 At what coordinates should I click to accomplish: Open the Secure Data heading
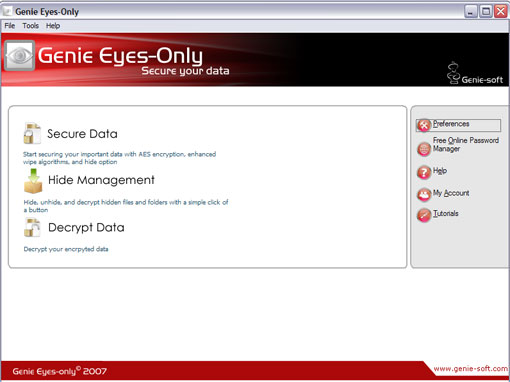coord(82,134)
